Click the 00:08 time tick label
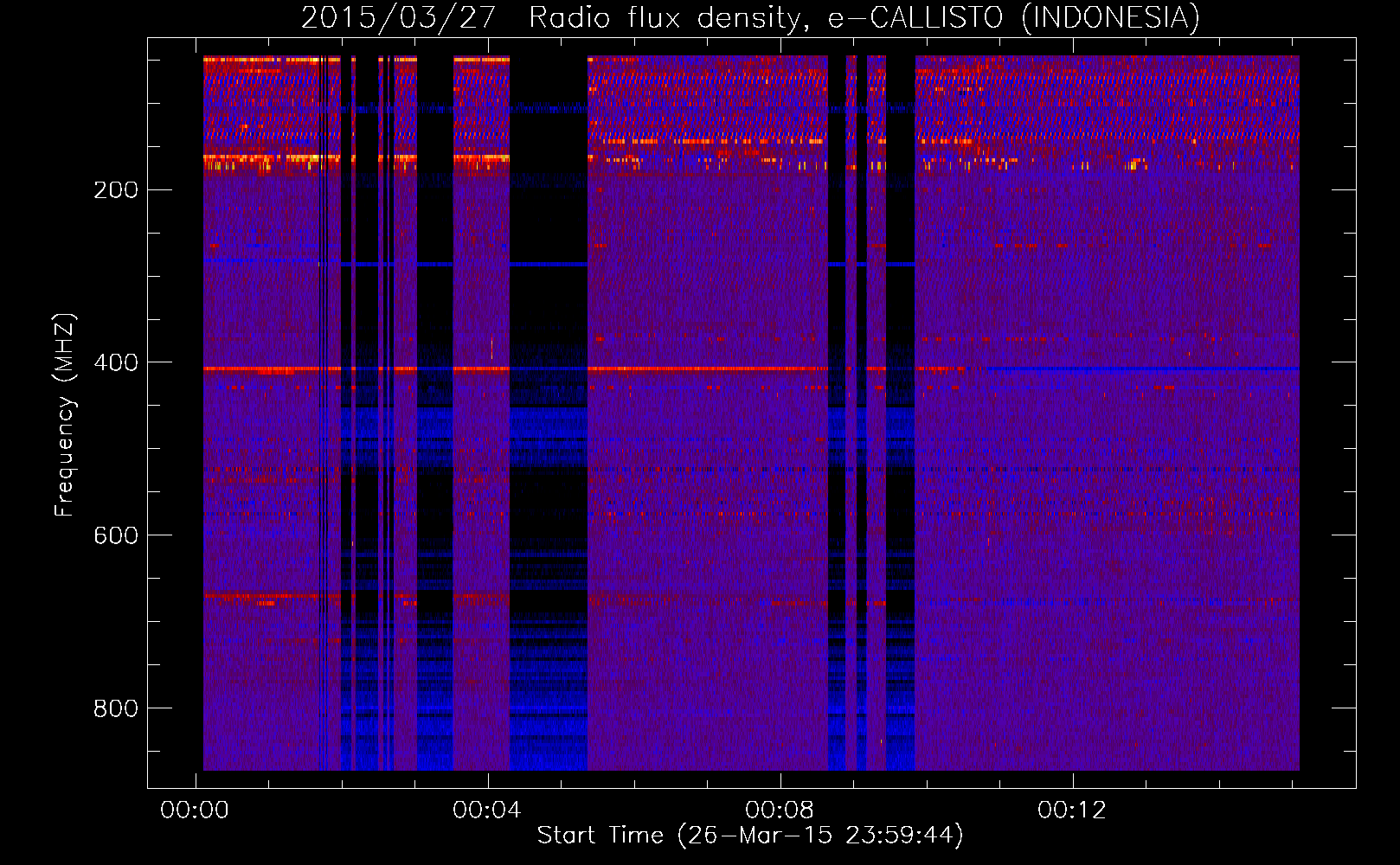 (x=780, y=810)
